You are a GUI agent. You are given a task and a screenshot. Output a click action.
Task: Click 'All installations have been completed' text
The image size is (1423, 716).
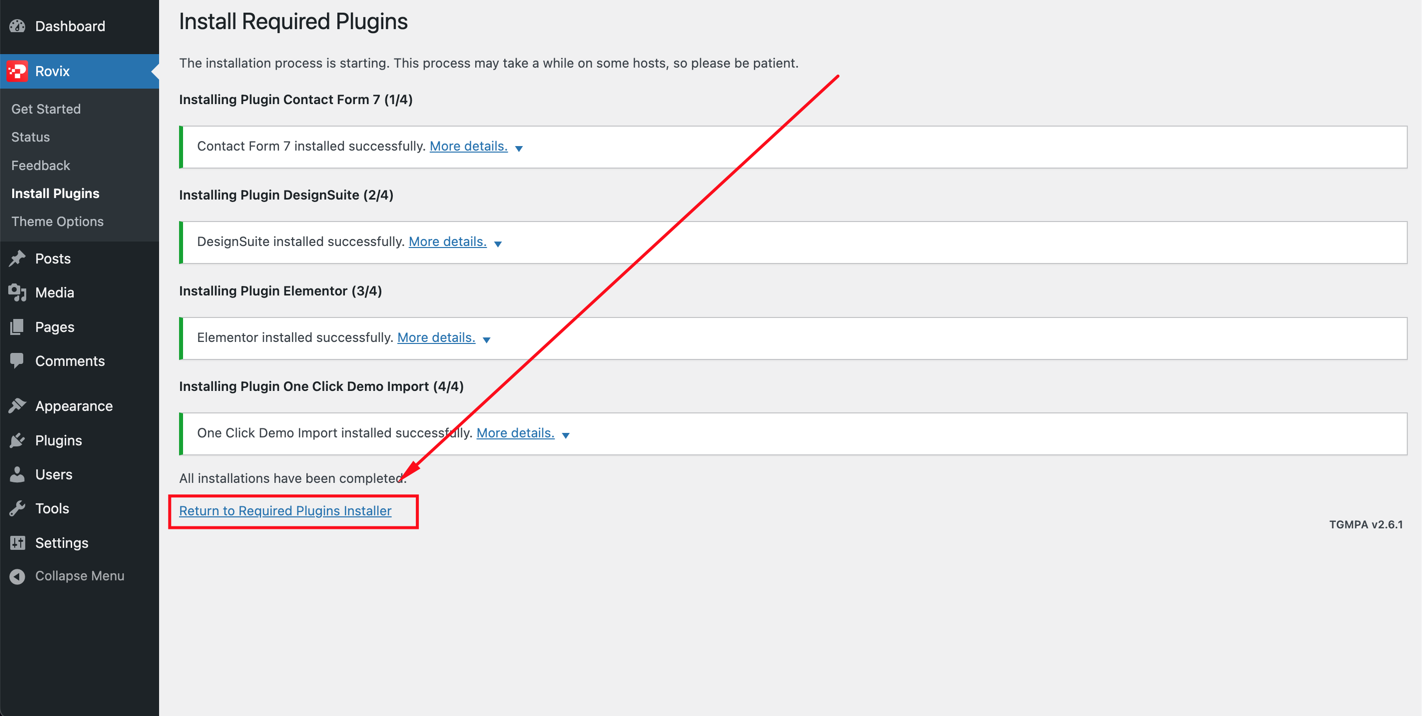tap(293, 478)
